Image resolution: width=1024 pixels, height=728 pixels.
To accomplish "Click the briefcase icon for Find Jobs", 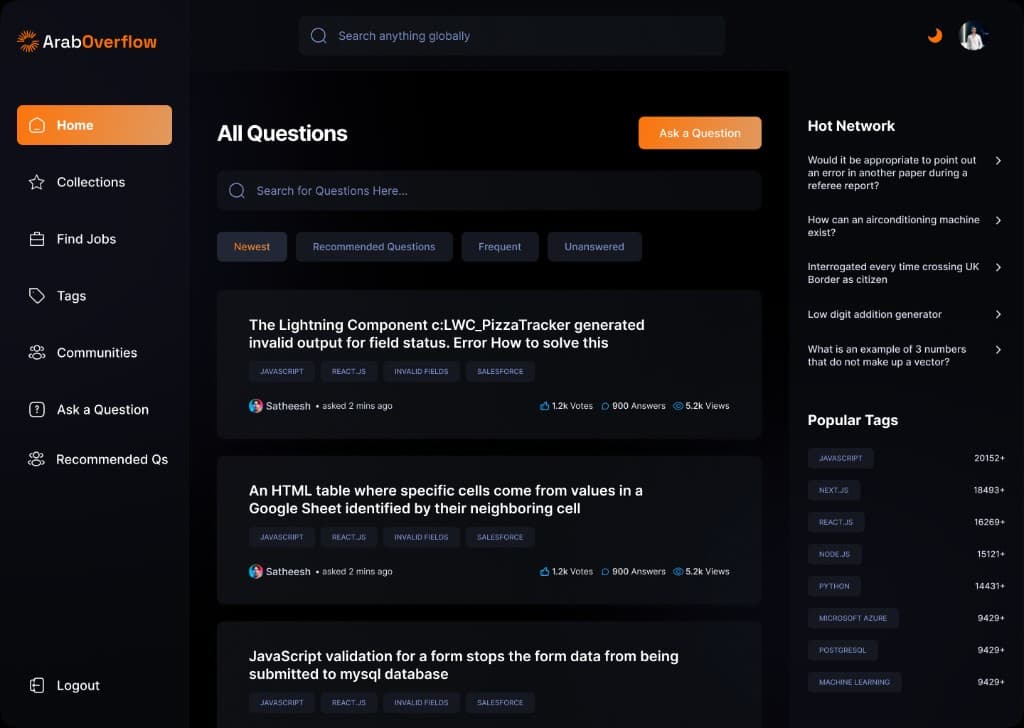I will 37,239.
